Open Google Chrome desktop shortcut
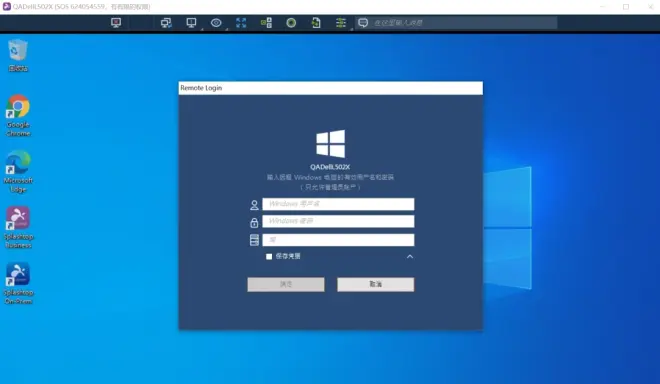 pyautogui.click(x=18, y=116)
